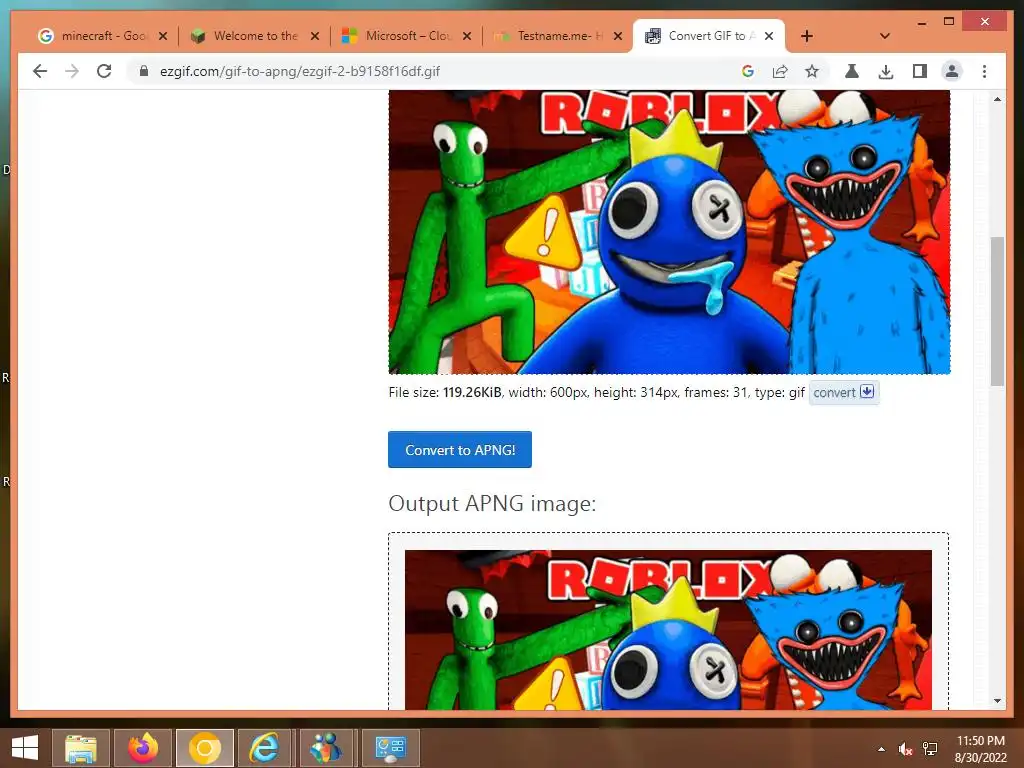View site security lock info

click(144, 71)
